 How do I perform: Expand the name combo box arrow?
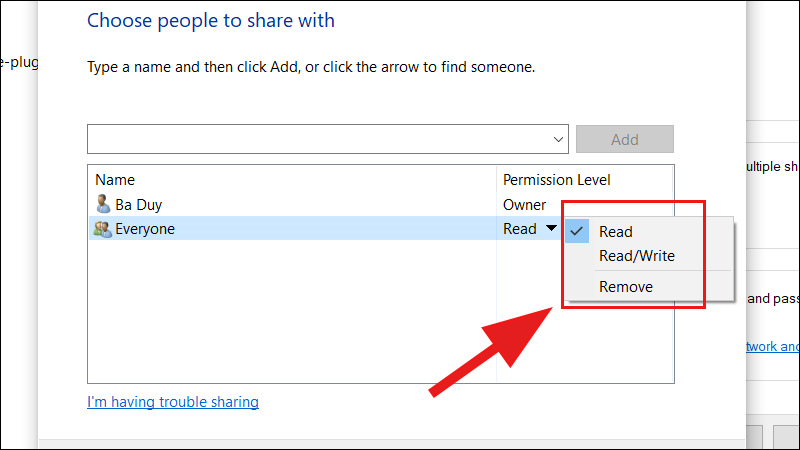click(558, 139)
